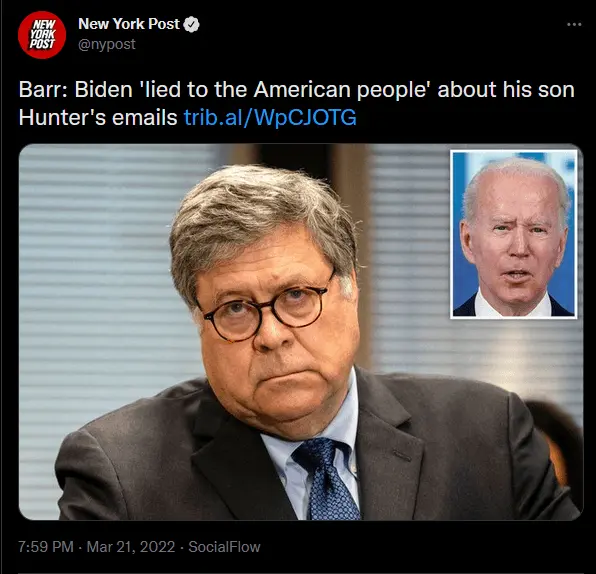The width and height of the screenshot is (596, 574).
Task: Click the 7:59 PM timestamp
Action: point(46,547)
